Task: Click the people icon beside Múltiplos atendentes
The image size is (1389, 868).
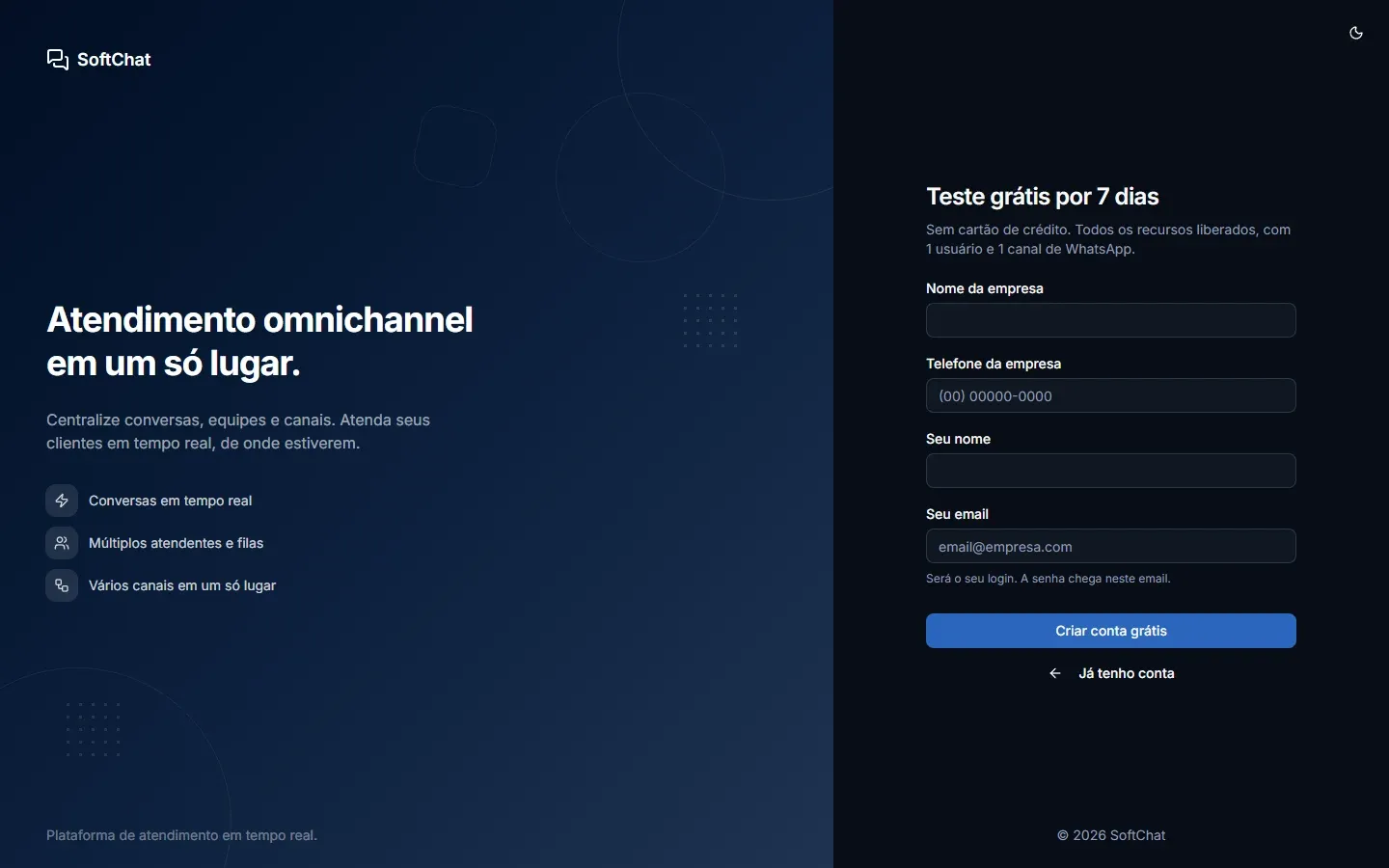Action: (x=62, y=543)
